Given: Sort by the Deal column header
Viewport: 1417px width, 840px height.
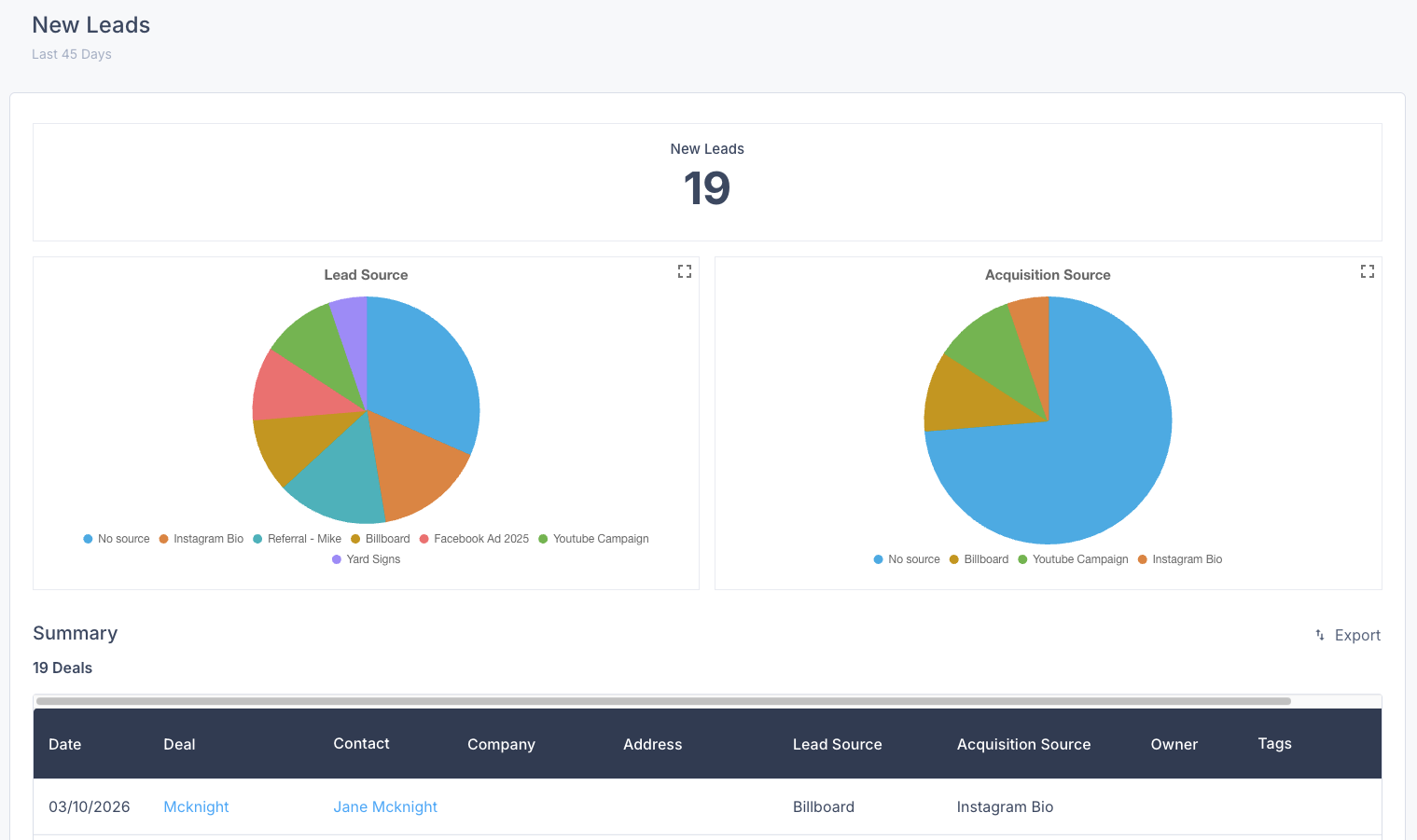Looking at the screenshot, I should coord(179,744).
